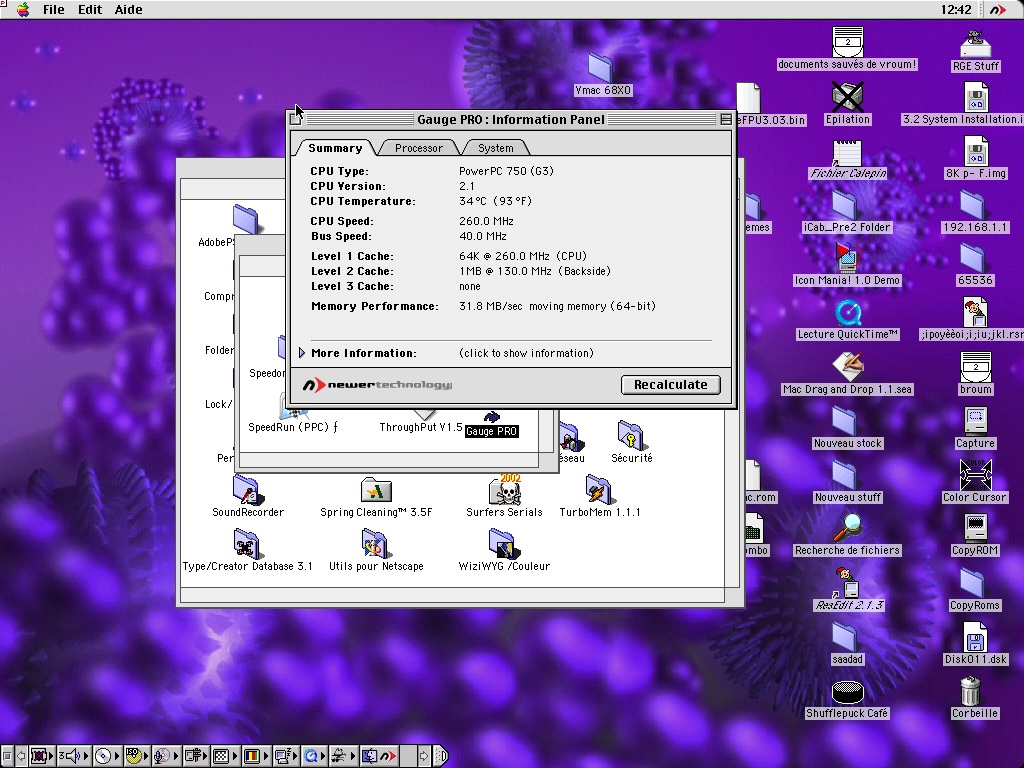Select the Disk011.dsk file icon
The height and width of the screenshot is (768, 1024).
click(975, 636)
